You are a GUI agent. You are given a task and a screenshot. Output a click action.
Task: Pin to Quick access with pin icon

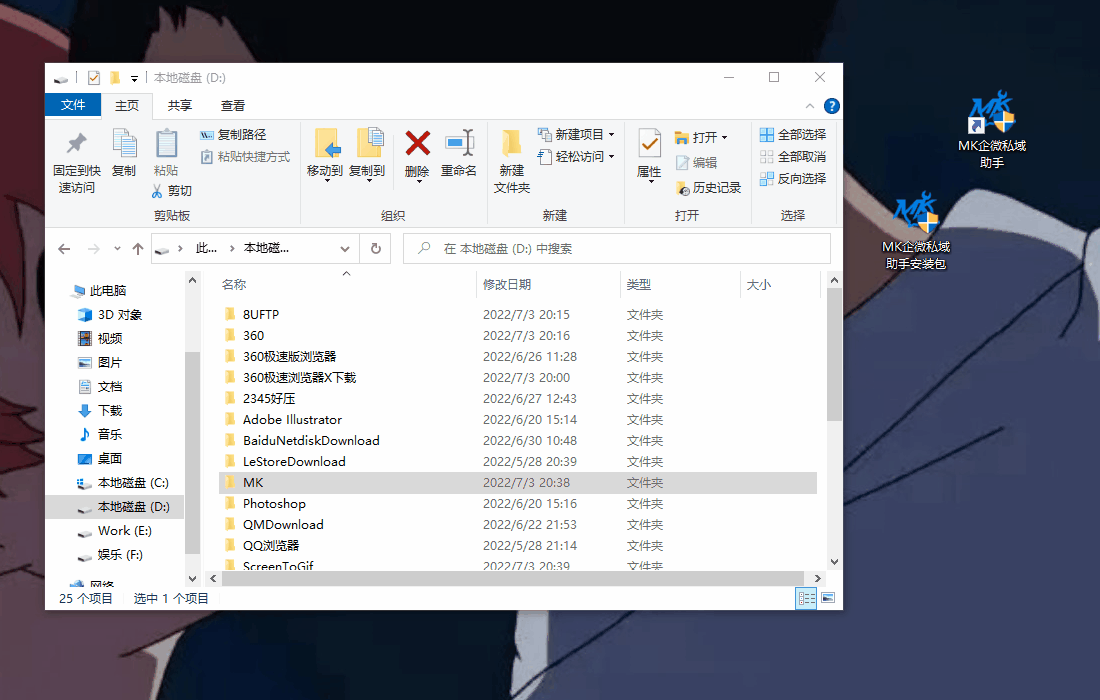pyautogui.click(x=76, y=162)
